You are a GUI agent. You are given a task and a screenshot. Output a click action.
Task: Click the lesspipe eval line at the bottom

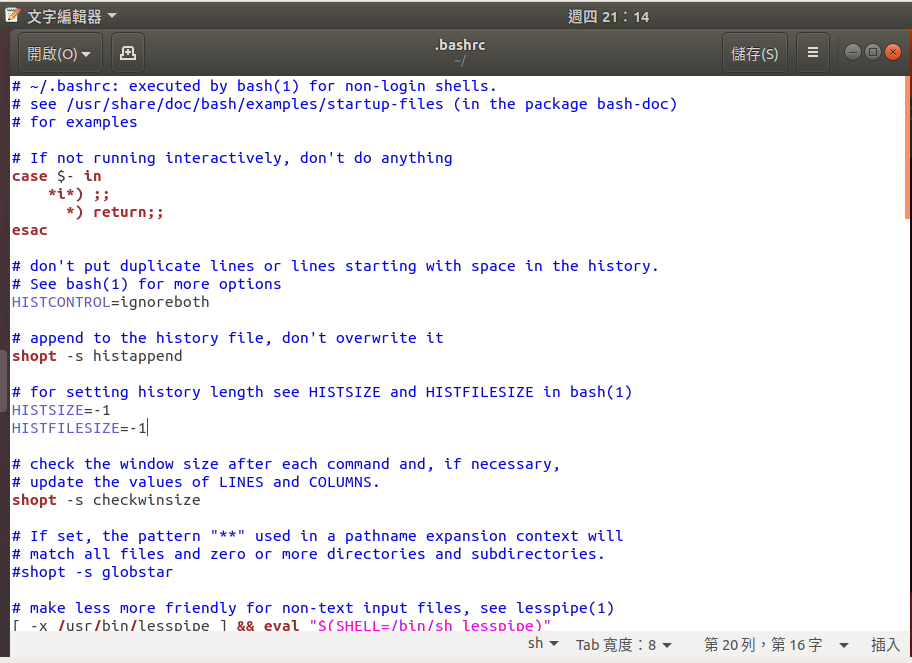click(282, 626)
